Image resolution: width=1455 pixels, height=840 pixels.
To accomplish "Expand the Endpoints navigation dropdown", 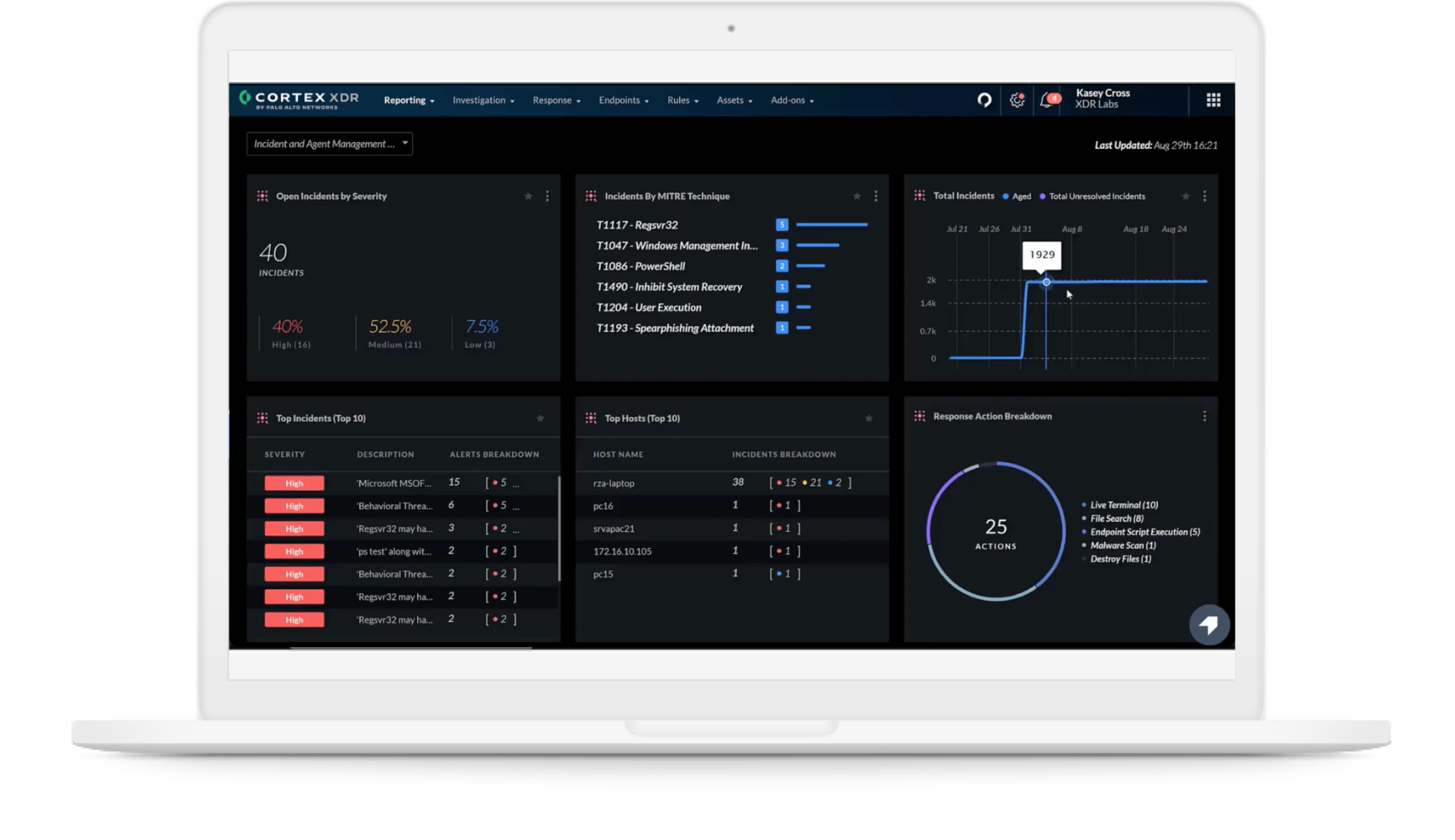I will coord(623,101).
